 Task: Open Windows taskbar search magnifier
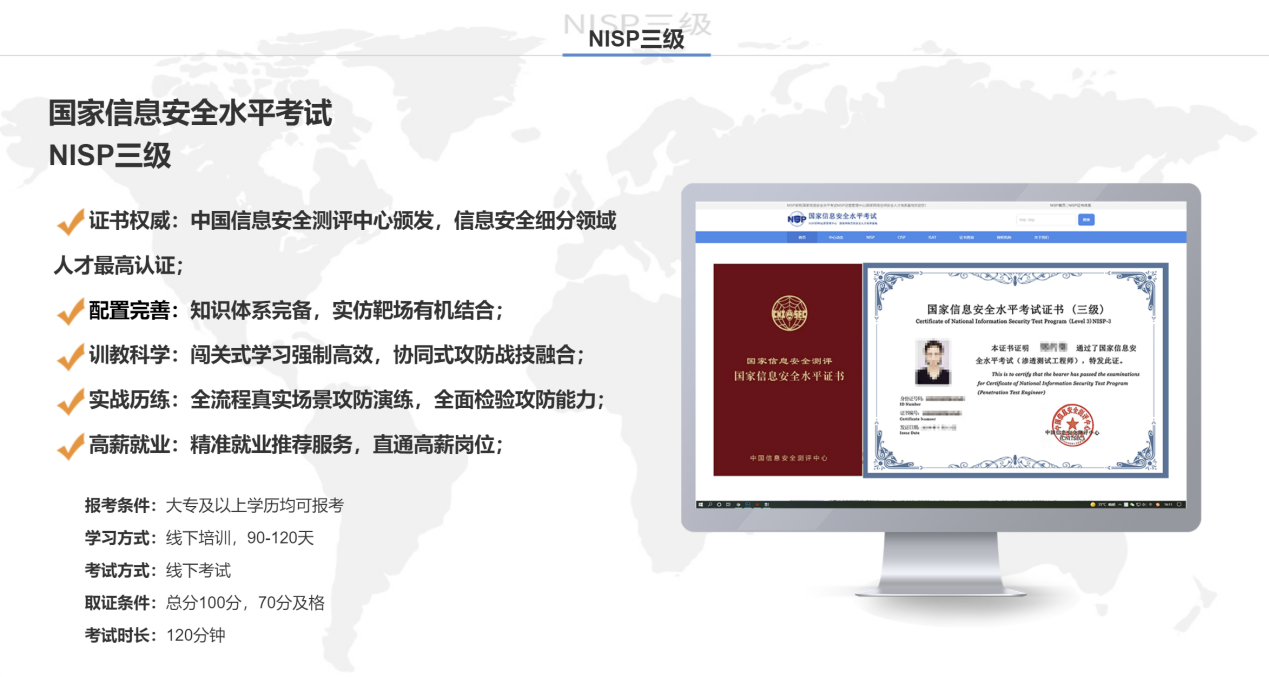pos(711,505)
